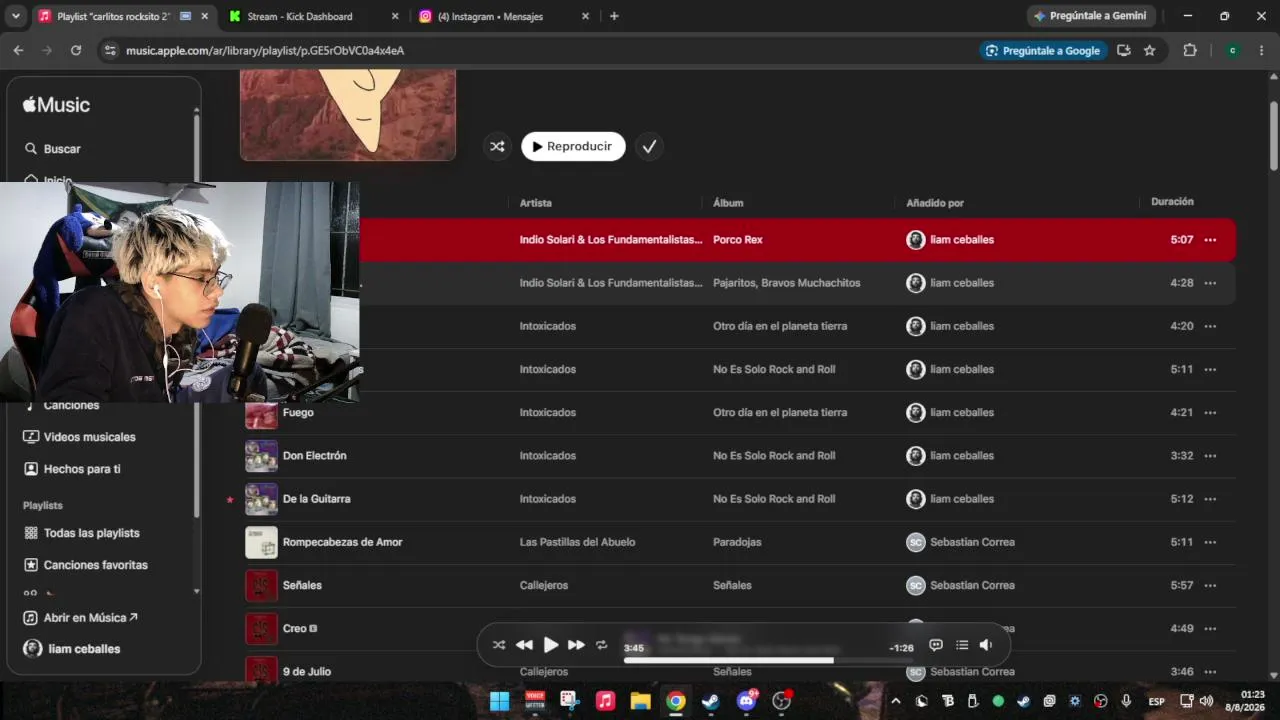
Task: Open more options for the Creo track
Action: (1210, 629)
